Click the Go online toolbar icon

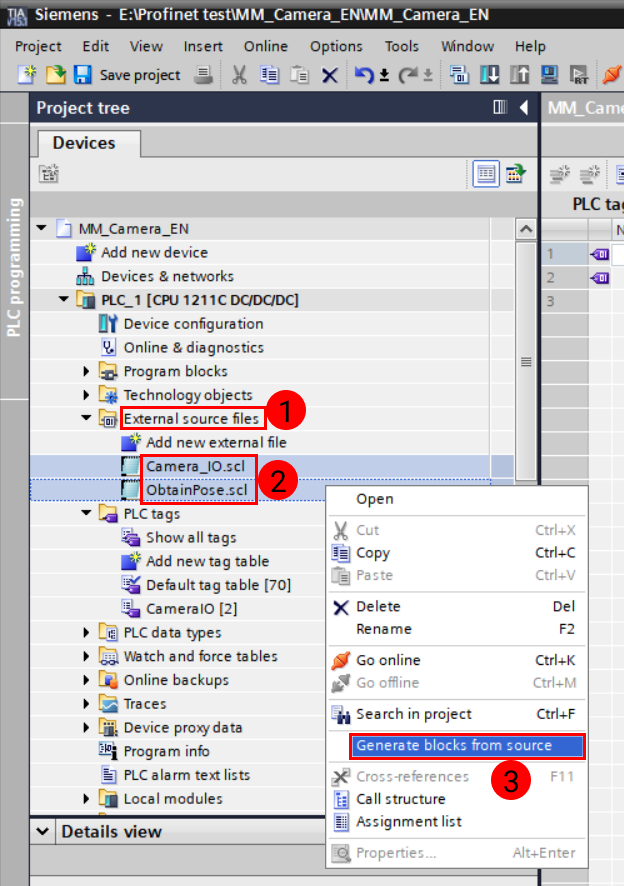(x=612, y=75)
